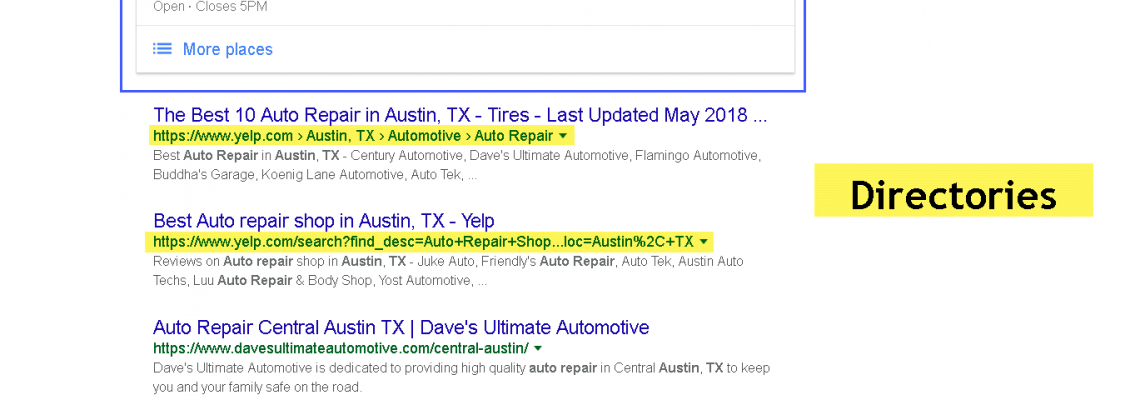The image size is (1140, 400).
Task: Expand dropdown arrow after the Yelp search URL
Action: tap(704, 242)
